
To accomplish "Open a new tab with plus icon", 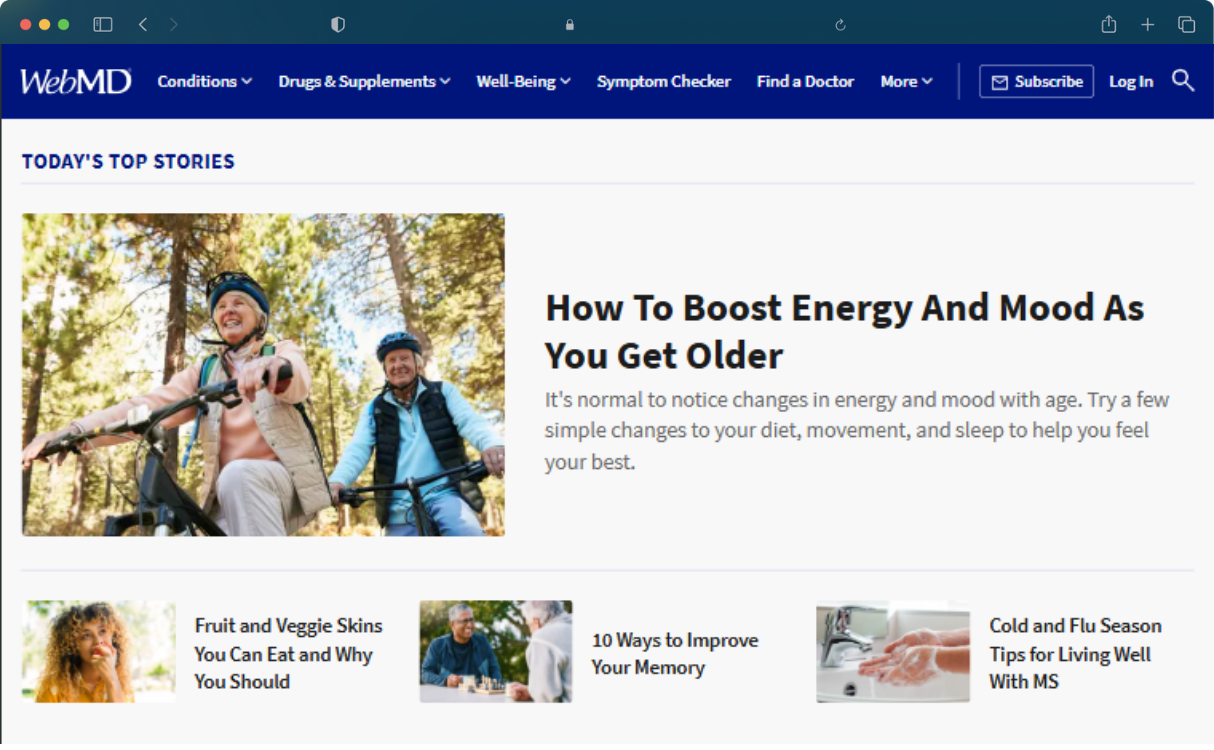I will [1148, 24].
